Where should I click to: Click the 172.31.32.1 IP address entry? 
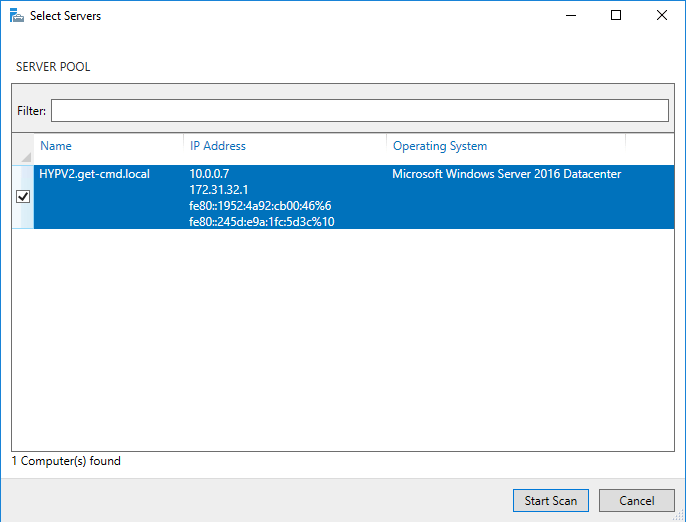point(219,189)
